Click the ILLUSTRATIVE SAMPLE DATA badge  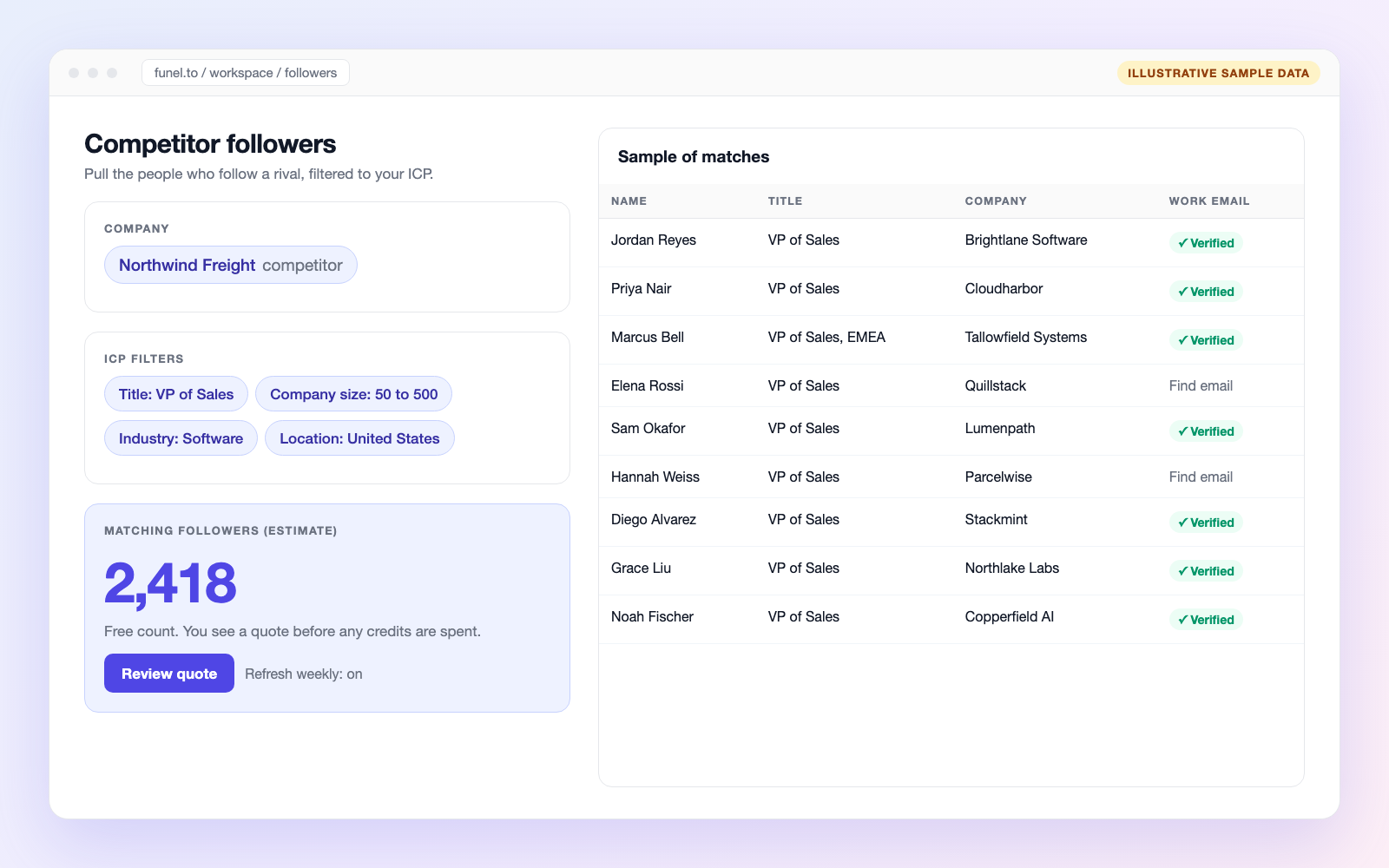tap(1218, 73)
